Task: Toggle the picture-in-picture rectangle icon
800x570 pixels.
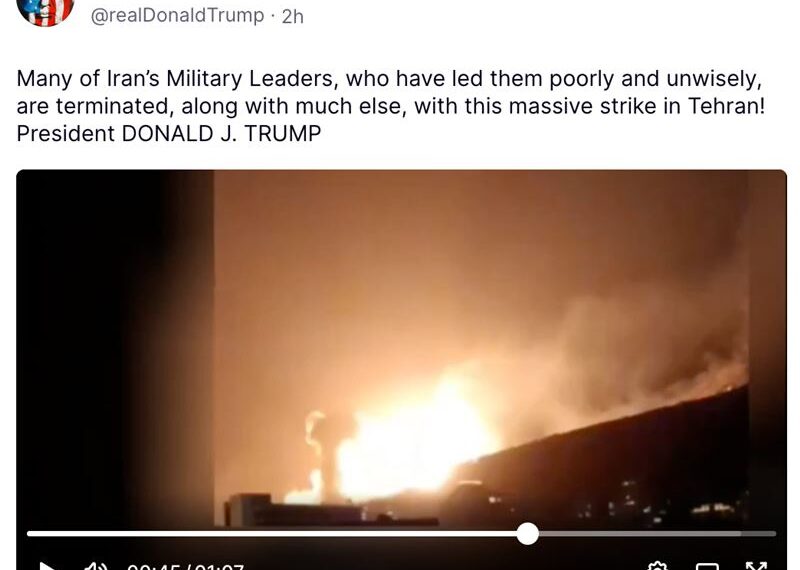Action: point(707,567)
